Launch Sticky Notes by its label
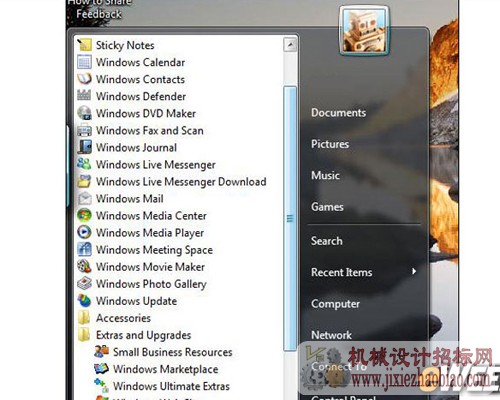 125,45
